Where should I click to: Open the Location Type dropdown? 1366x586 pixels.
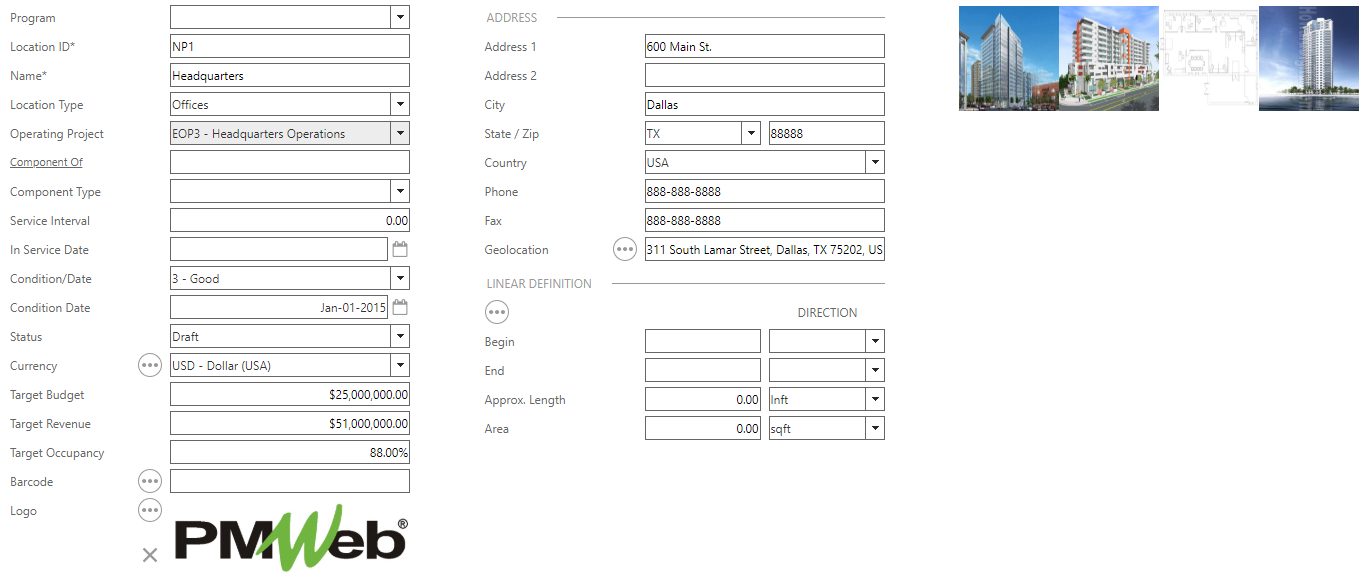point(399,105)
